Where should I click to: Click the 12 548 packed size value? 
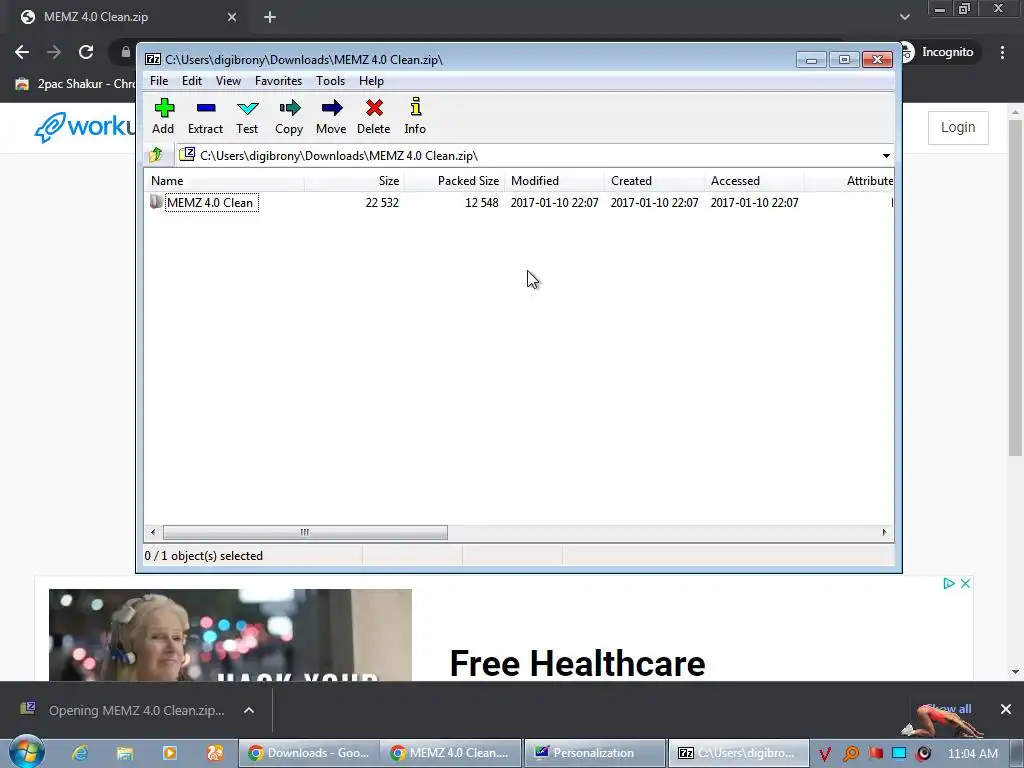point(481,202)
